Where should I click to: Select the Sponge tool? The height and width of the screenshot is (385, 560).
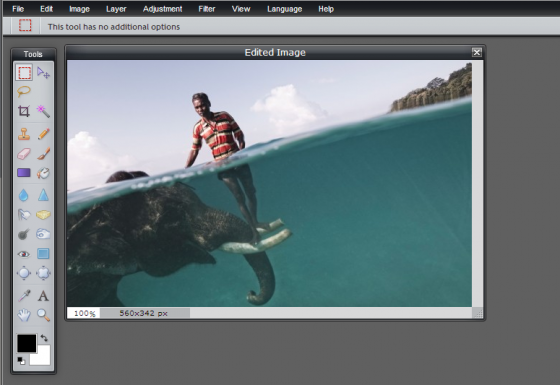(43, 215)
